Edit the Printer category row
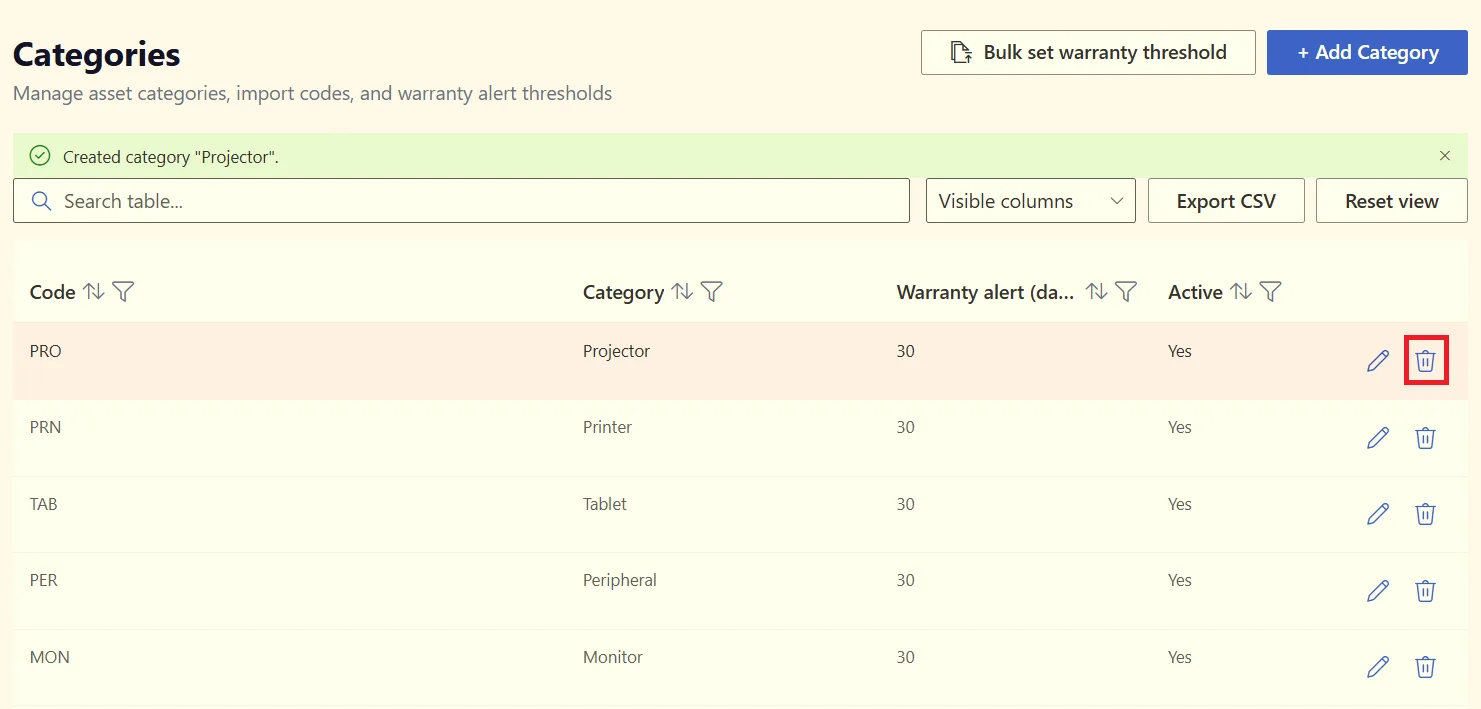Screen dimensions: 1481x709 click(1378, 437)
